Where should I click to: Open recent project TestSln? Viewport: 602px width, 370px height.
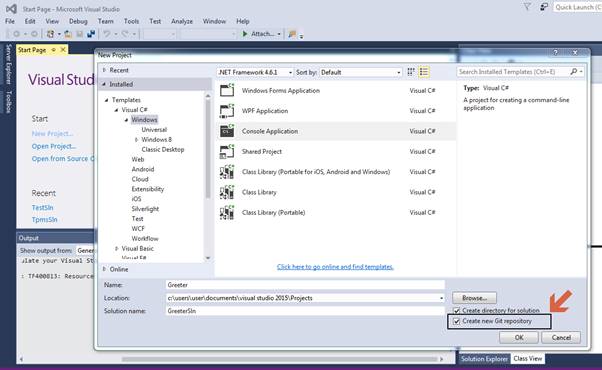tap(43, 208)
